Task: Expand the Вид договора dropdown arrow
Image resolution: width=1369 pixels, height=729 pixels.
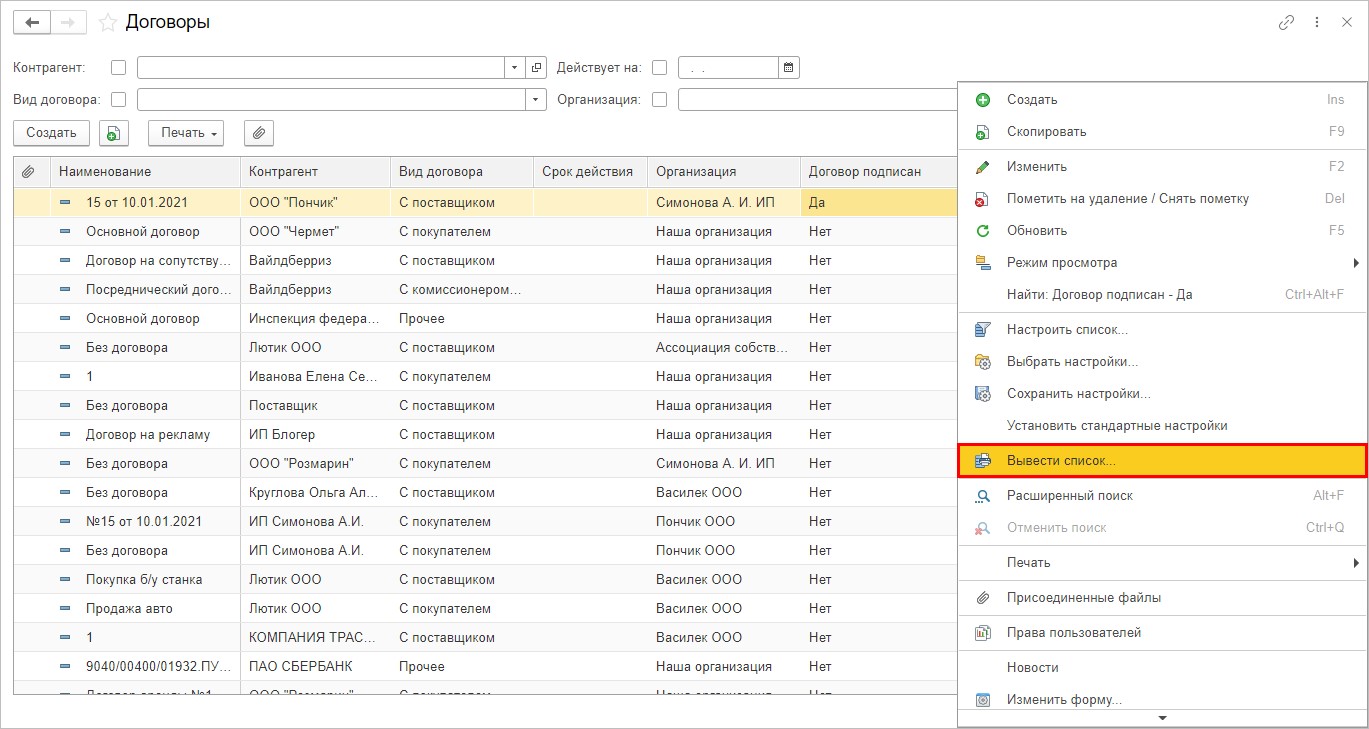Action: (x=537, y=99)
